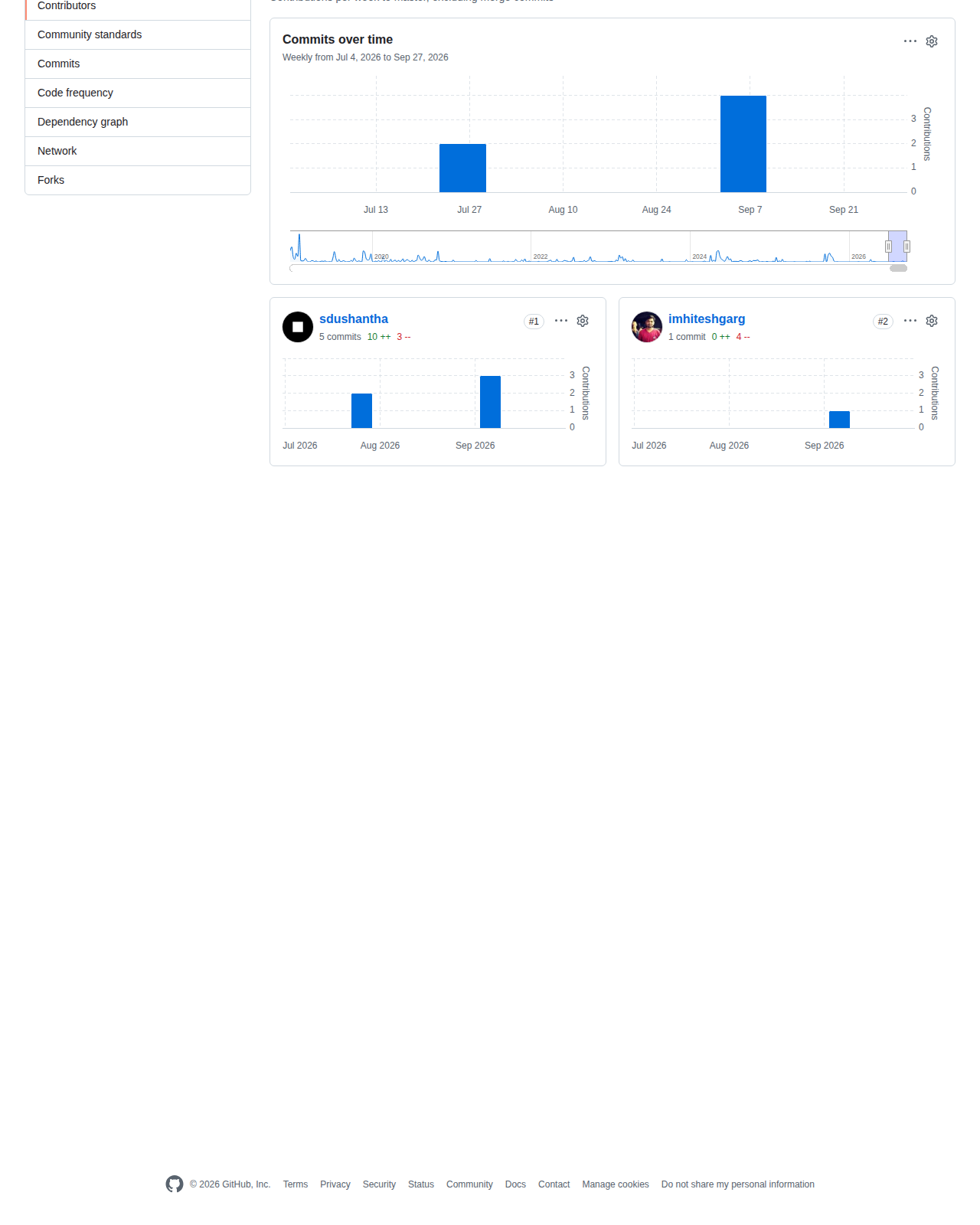Open the Community footer link
Viewport: 980px width, 1225px height.
pyautogui.click(x=469, y=1184)
